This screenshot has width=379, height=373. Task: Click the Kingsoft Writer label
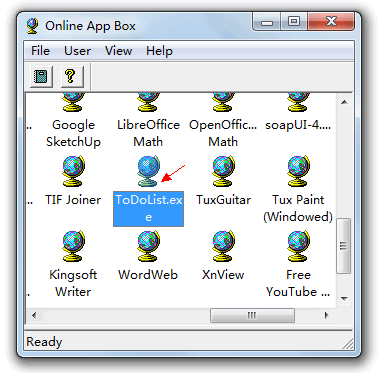73,283
